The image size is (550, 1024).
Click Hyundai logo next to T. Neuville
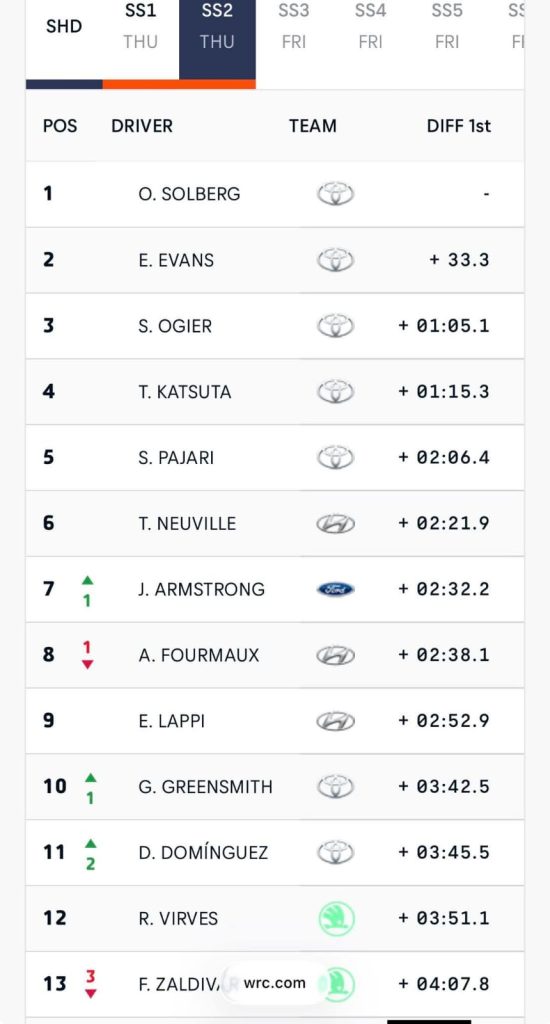[x=336, y=524]
